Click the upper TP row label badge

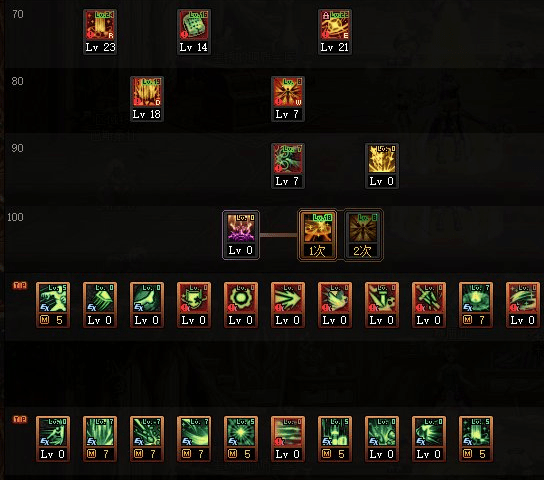pos(20,285)
